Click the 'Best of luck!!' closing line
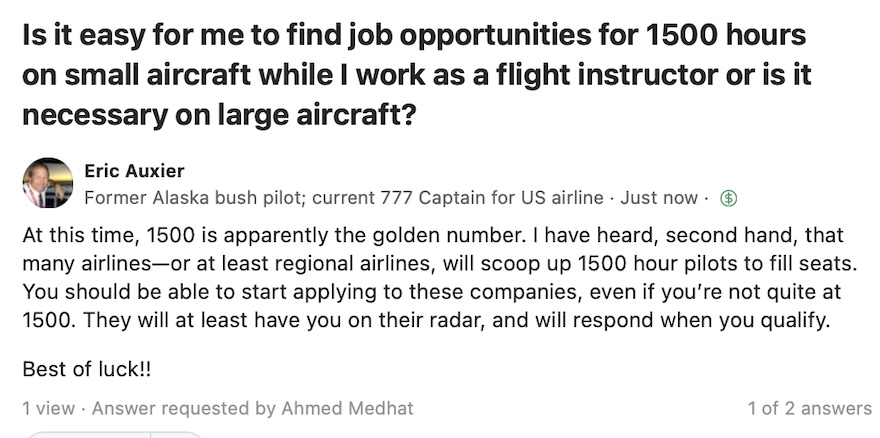The height and width of the screenshot is (438, 880). coord(87,369)
